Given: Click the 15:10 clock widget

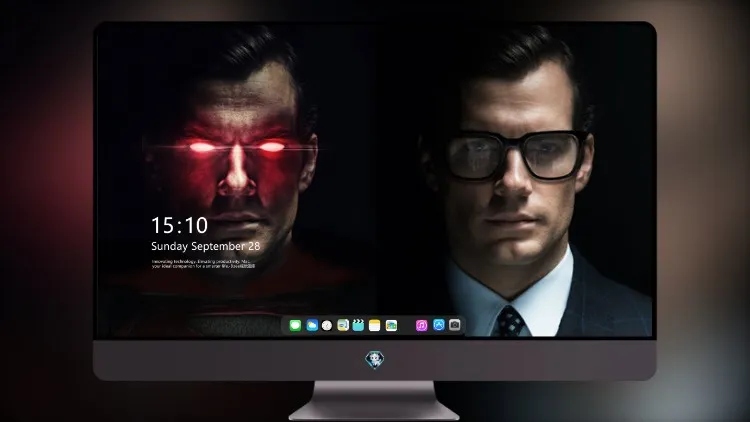Looking at the screenshot, I should click(179, 225).
